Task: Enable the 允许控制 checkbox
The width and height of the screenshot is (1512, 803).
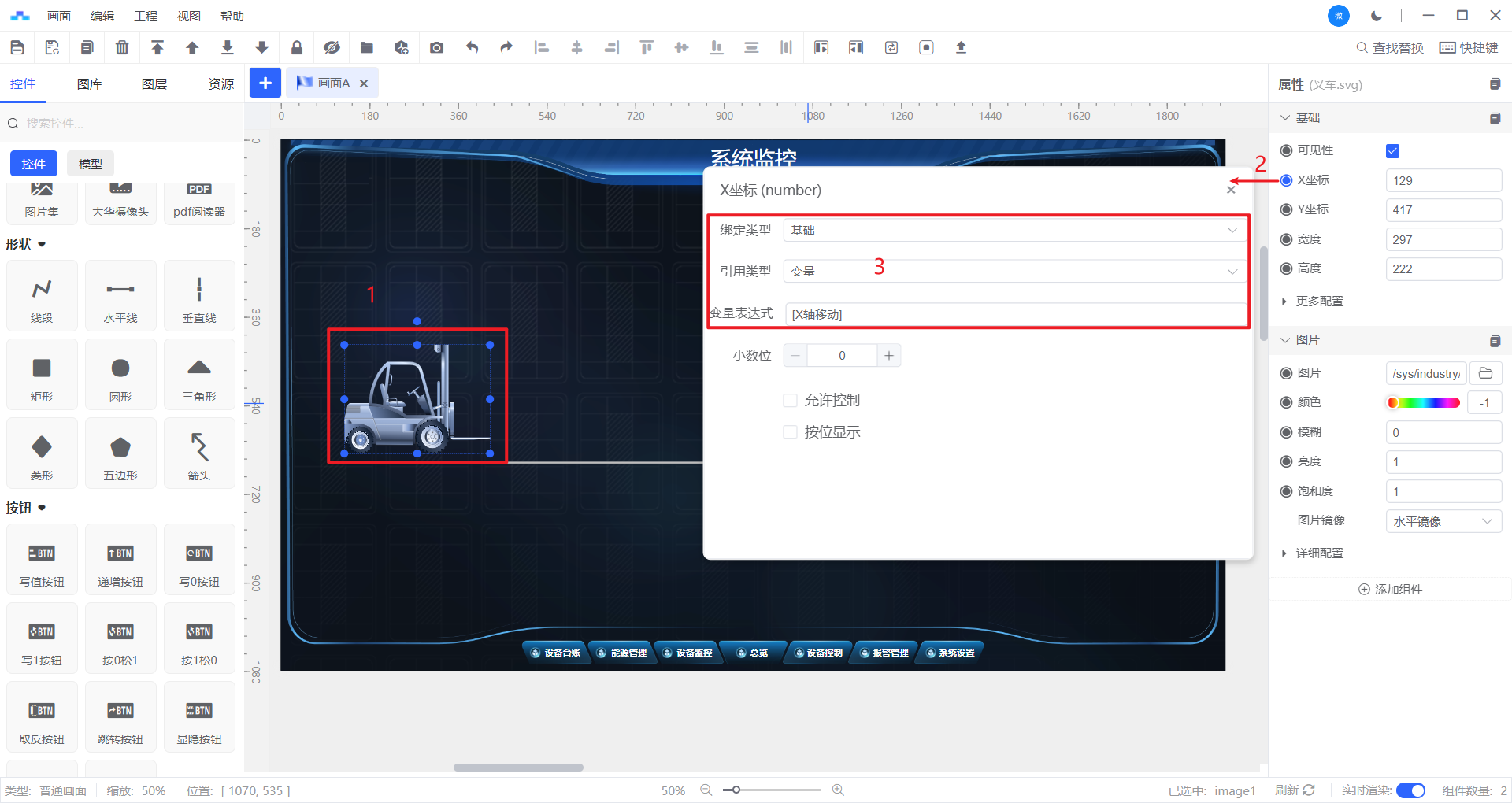Action: point(791,401)
